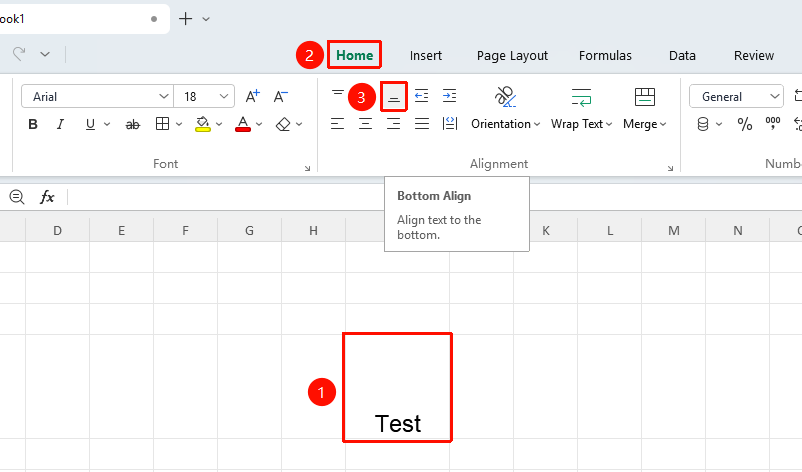This screenshot has width=802, height=472.
Task: Open the new tab dropdown arrow
Action: (206, 19)
